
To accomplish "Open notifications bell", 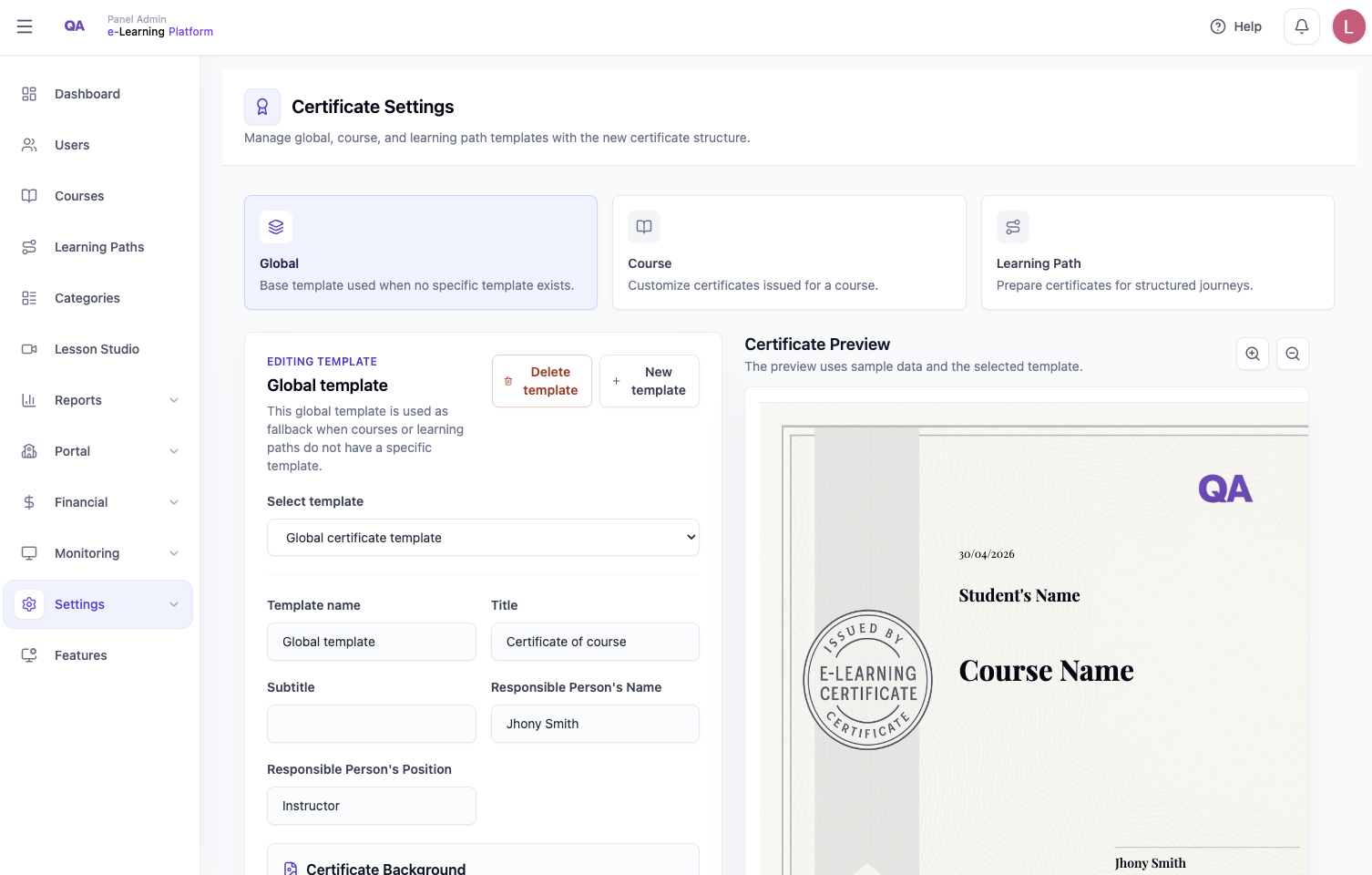I will [x=1302, y=26].
